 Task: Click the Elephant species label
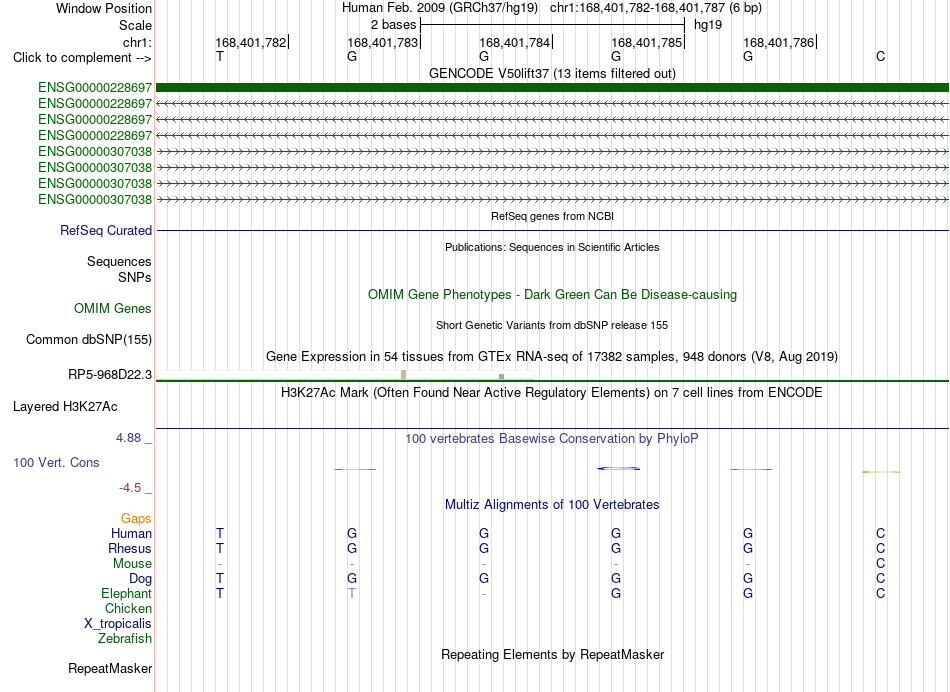[126, 593]
